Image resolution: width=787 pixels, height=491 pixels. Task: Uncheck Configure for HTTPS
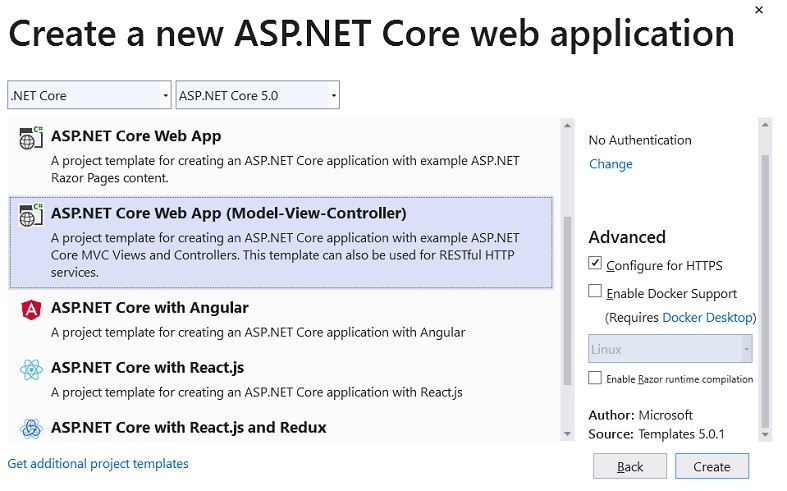pyautogui.click(x=595, y=263)
